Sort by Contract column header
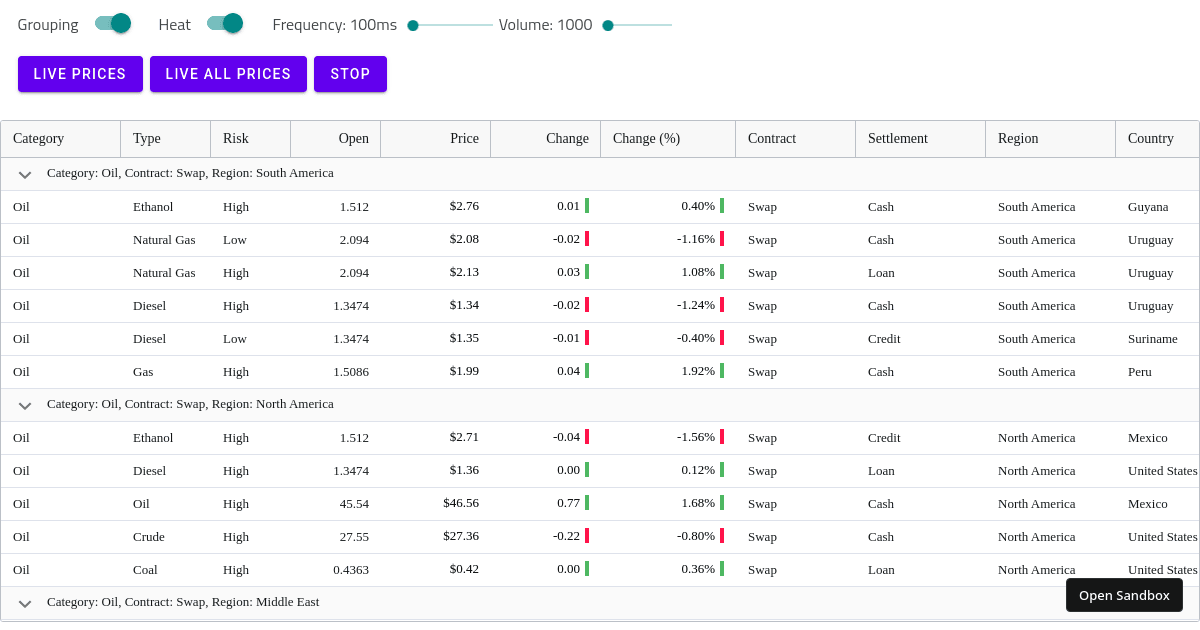Screen dimensions: 1200x630 coord(796,139)
